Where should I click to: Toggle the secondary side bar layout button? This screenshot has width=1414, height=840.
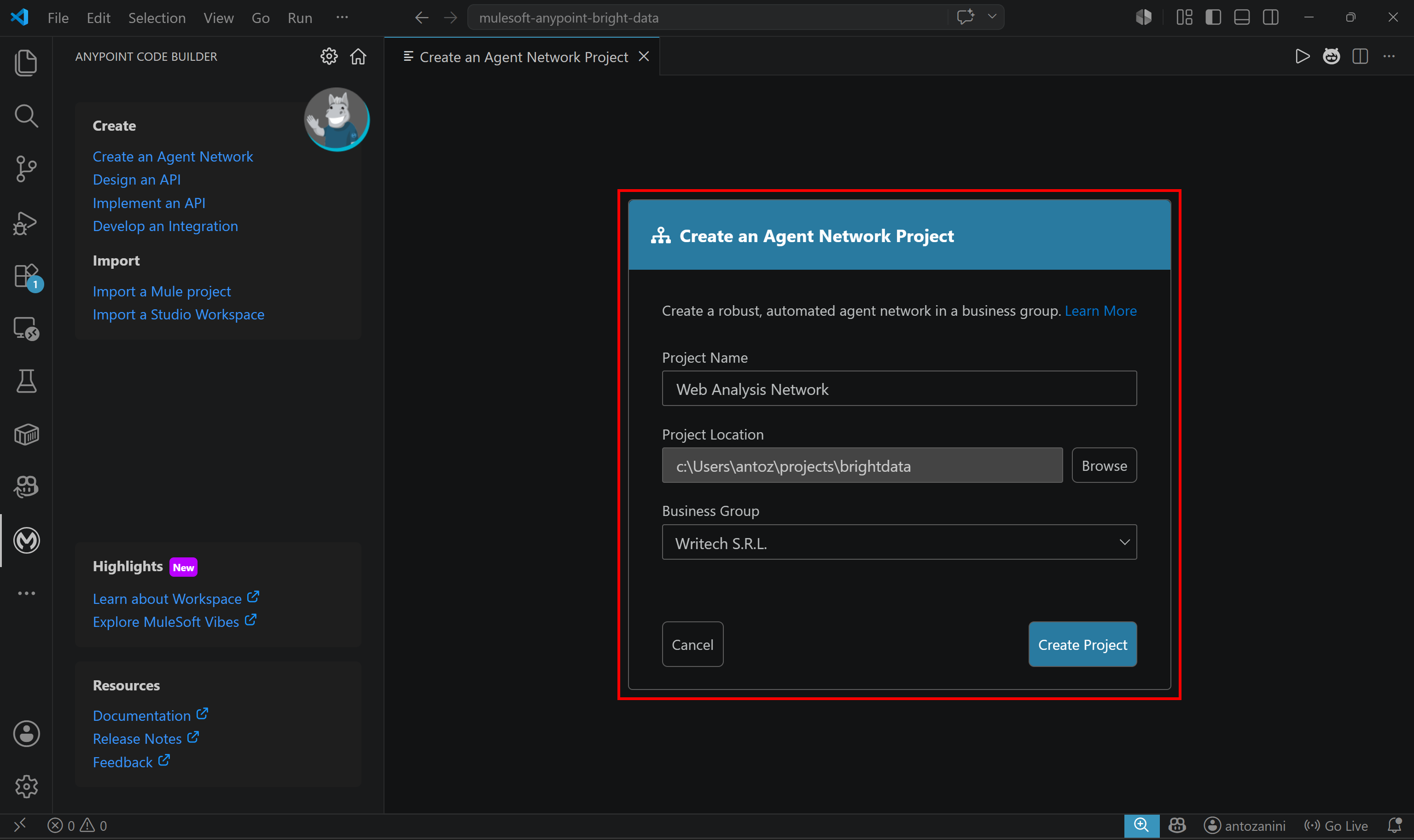pyautogui.click(x=1270, y=17)
